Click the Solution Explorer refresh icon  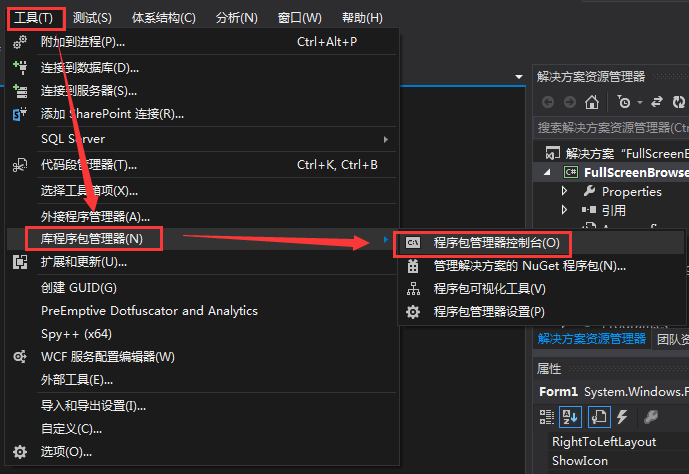pyautogui.click(x=679, y=102)
